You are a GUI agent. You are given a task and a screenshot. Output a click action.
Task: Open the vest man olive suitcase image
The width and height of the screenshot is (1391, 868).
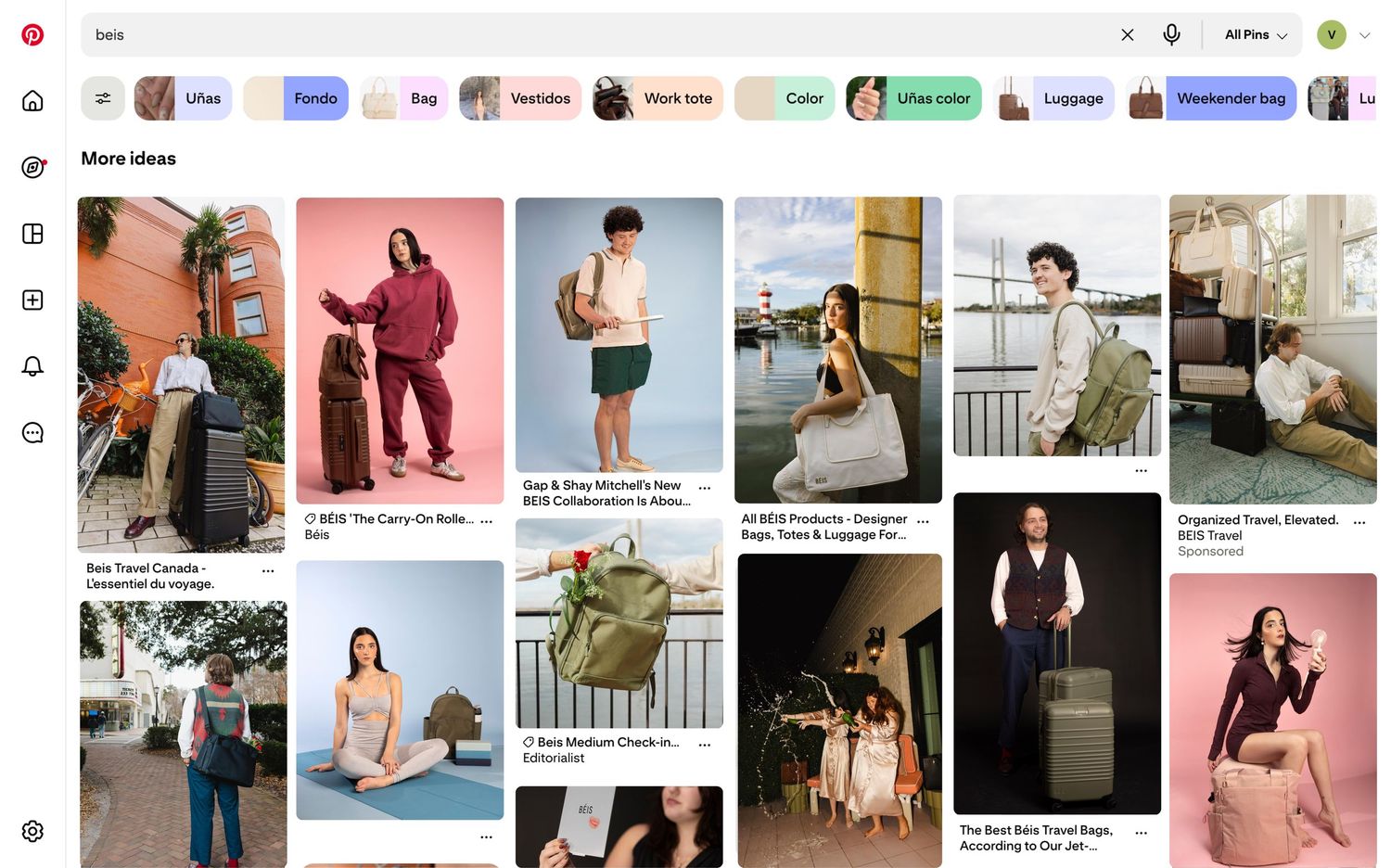(x=1057, y=654)
